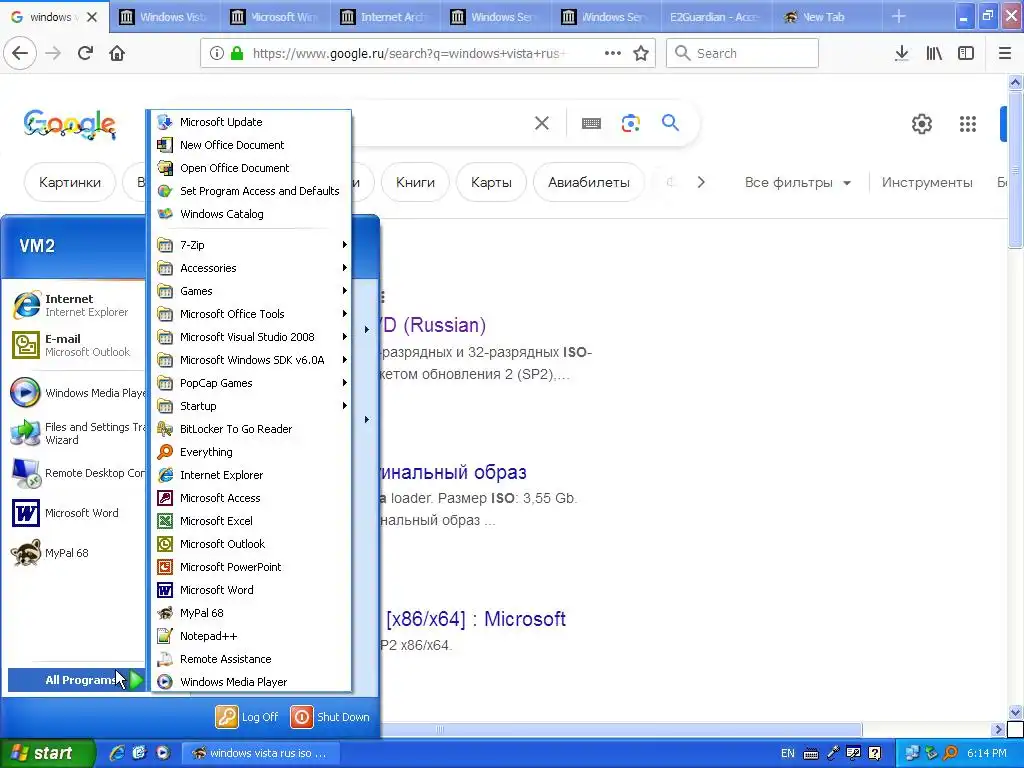This screenshot has width=1024, height=768.
Task: Open a new browser tab with plus
Action: coord(899,17)
